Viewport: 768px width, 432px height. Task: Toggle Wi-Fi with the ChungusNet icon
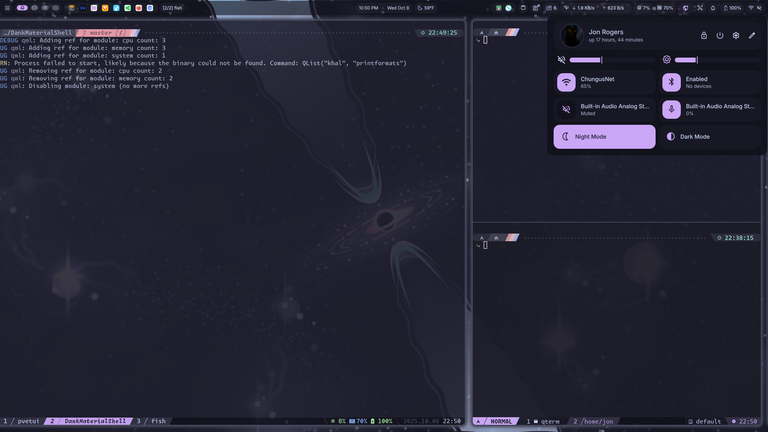point(566,82)
